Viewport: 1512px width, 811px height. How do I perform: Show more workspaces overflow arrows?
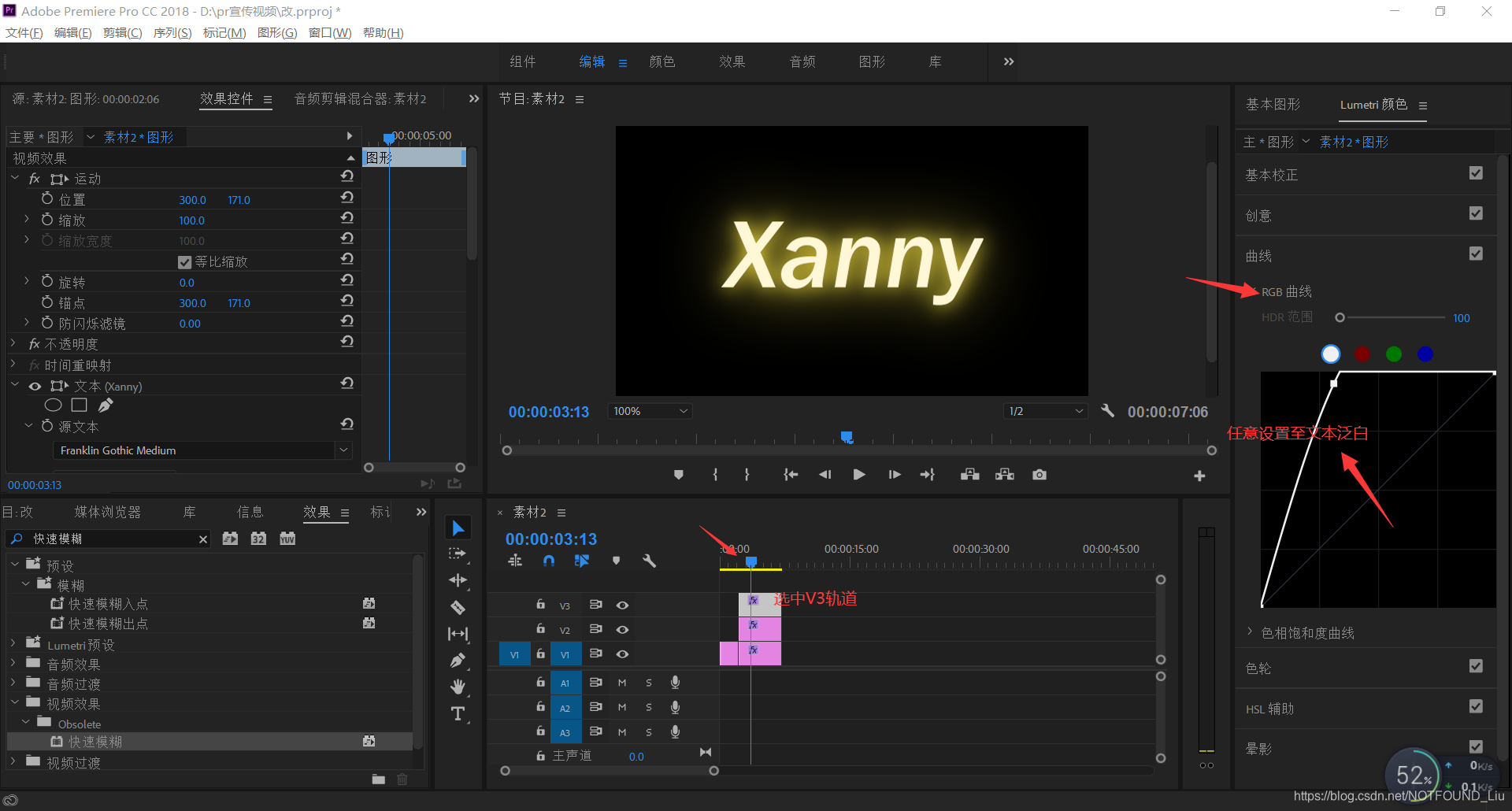1009,61
